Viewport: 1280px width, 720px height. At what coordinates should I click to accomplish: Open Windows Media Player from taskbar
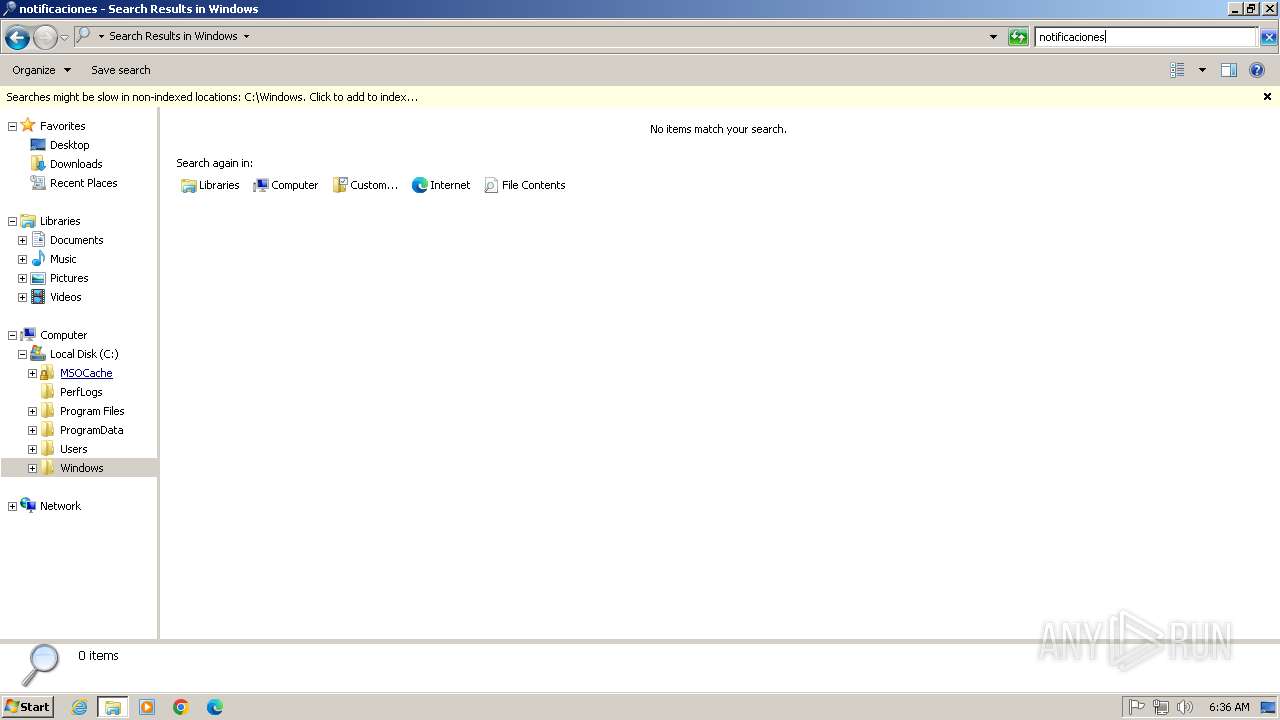pos(147,707)
